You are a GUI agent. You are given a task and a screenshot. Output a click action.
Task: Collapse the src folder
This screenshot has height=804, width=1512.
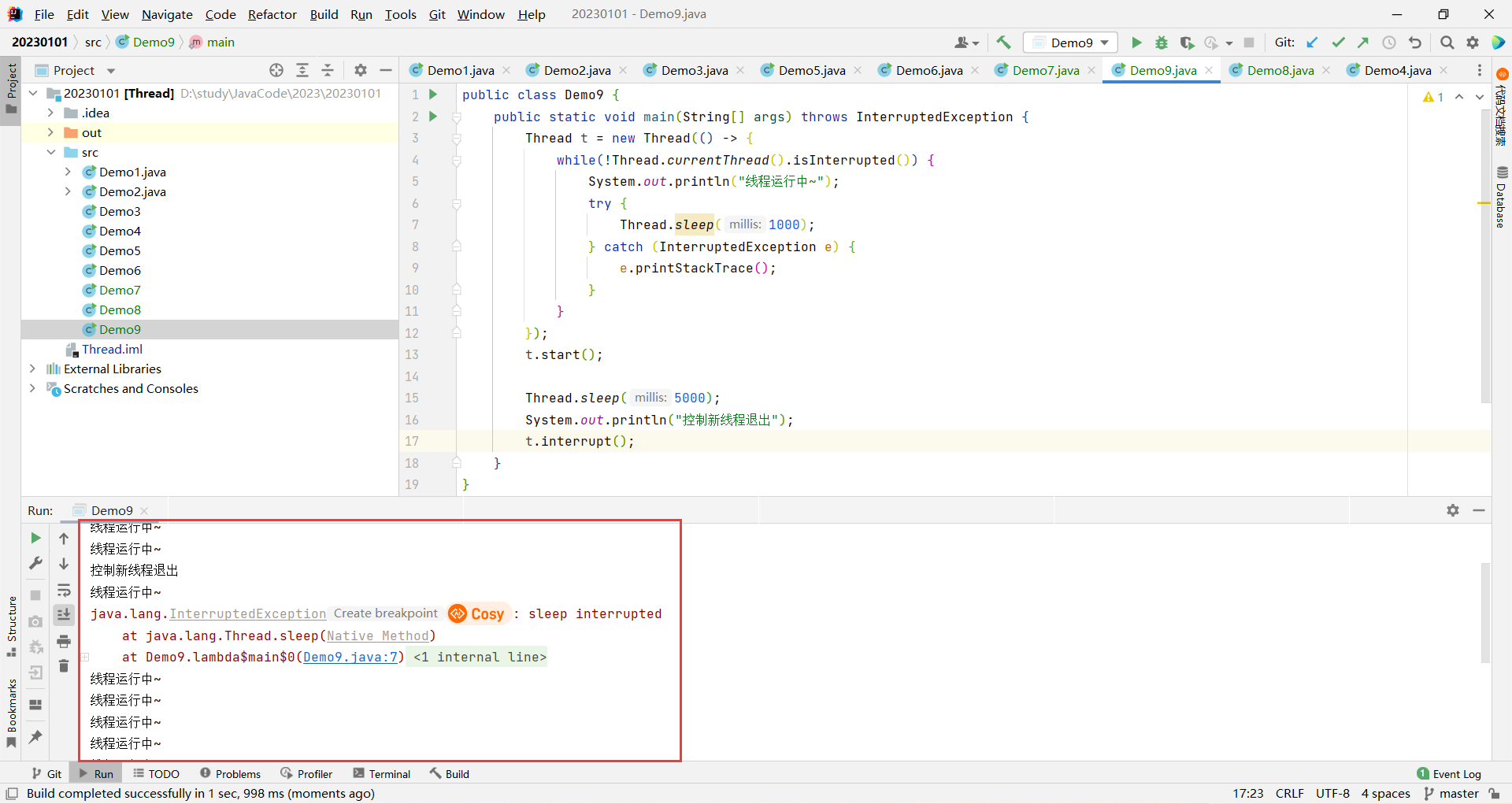(x=50, y=152)
